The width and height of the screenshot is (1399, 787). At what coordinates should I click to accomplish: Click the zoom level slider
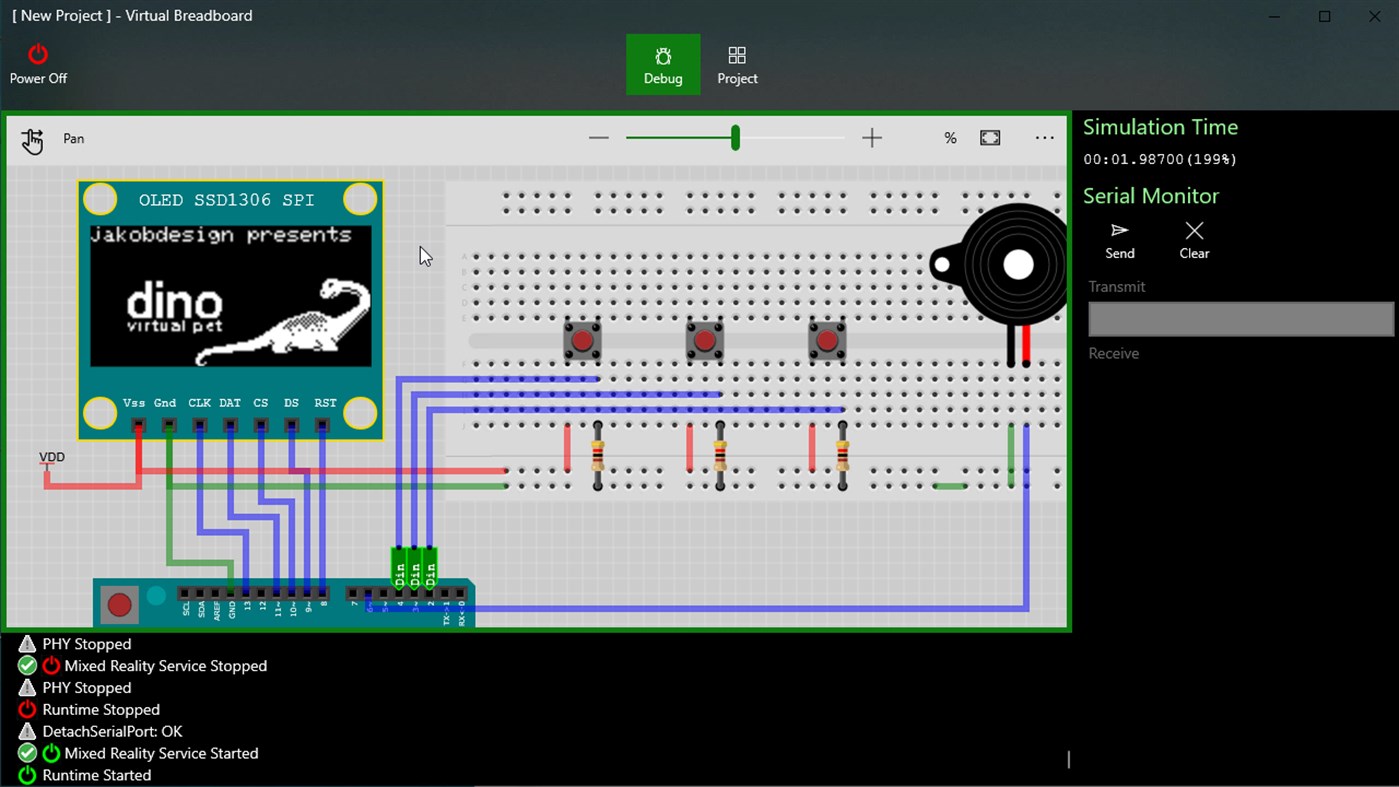(x=735, y=137)
